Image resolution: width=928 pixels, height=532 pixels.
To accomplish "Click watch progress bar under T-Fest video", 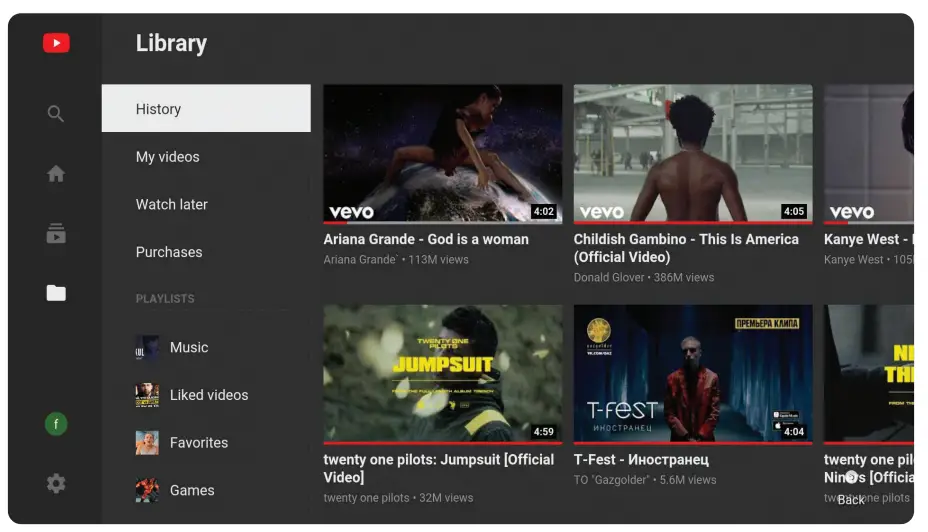I will pyautogui.click(x=693, y=443).
